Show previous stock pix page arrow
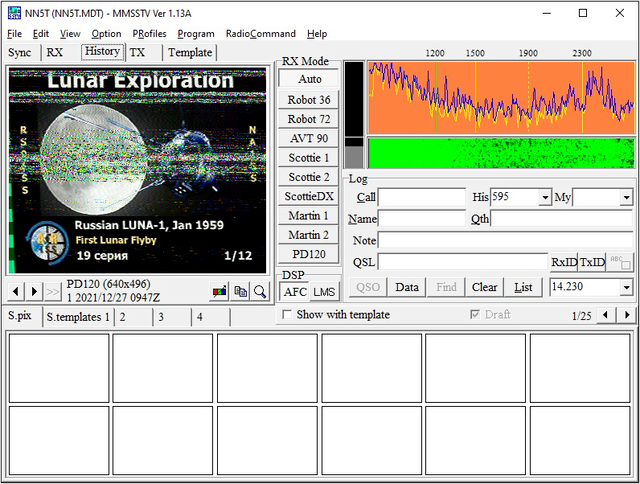Screen dimensions: 640x484 (606, 315)
